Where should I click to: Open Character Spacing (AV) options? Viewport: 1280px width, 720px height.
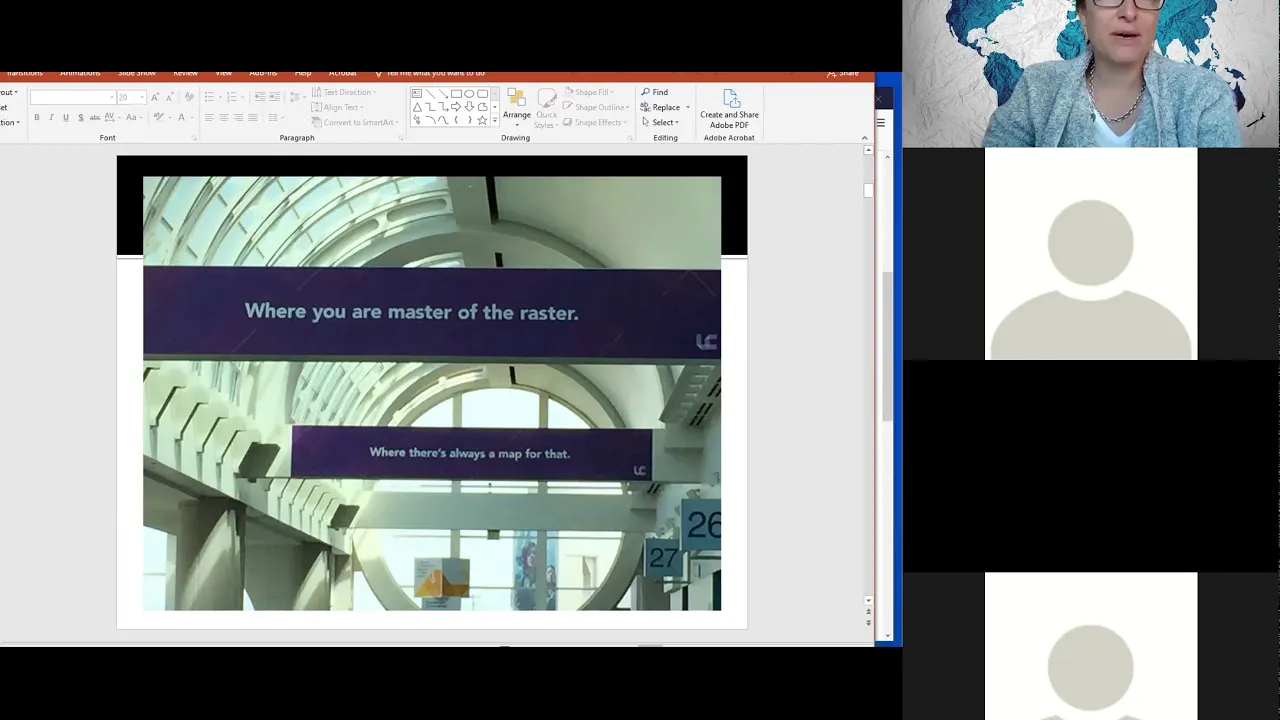click(113, 118)
